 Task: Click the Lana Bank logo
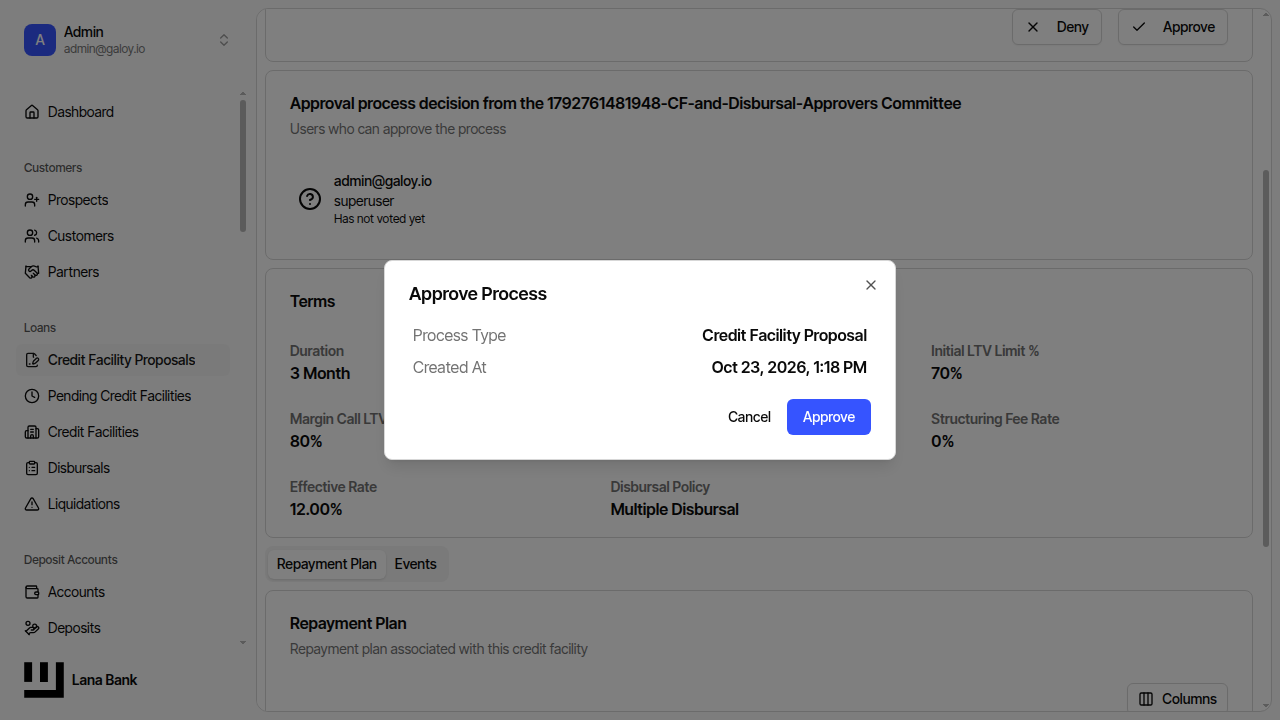click(44, 680)
